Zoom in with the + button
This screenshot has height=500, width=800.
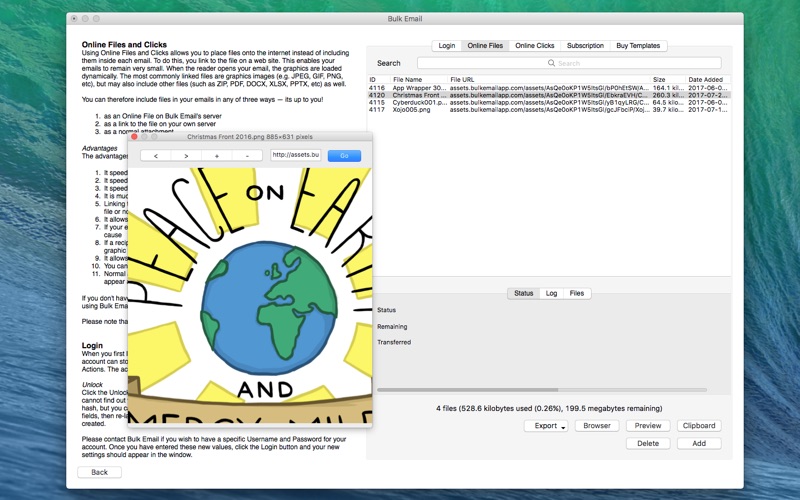pos(217,156)
